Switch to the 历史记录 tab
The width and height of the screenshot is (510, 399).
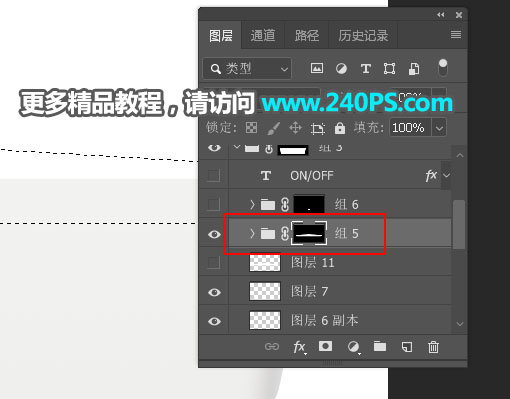363,35
